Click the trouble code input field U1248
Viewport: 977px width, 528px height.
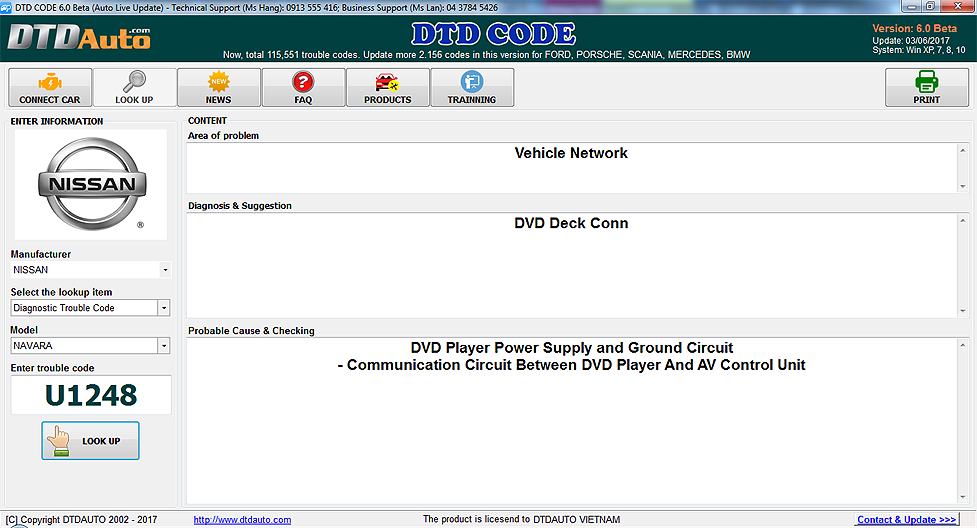coord(91,395)
